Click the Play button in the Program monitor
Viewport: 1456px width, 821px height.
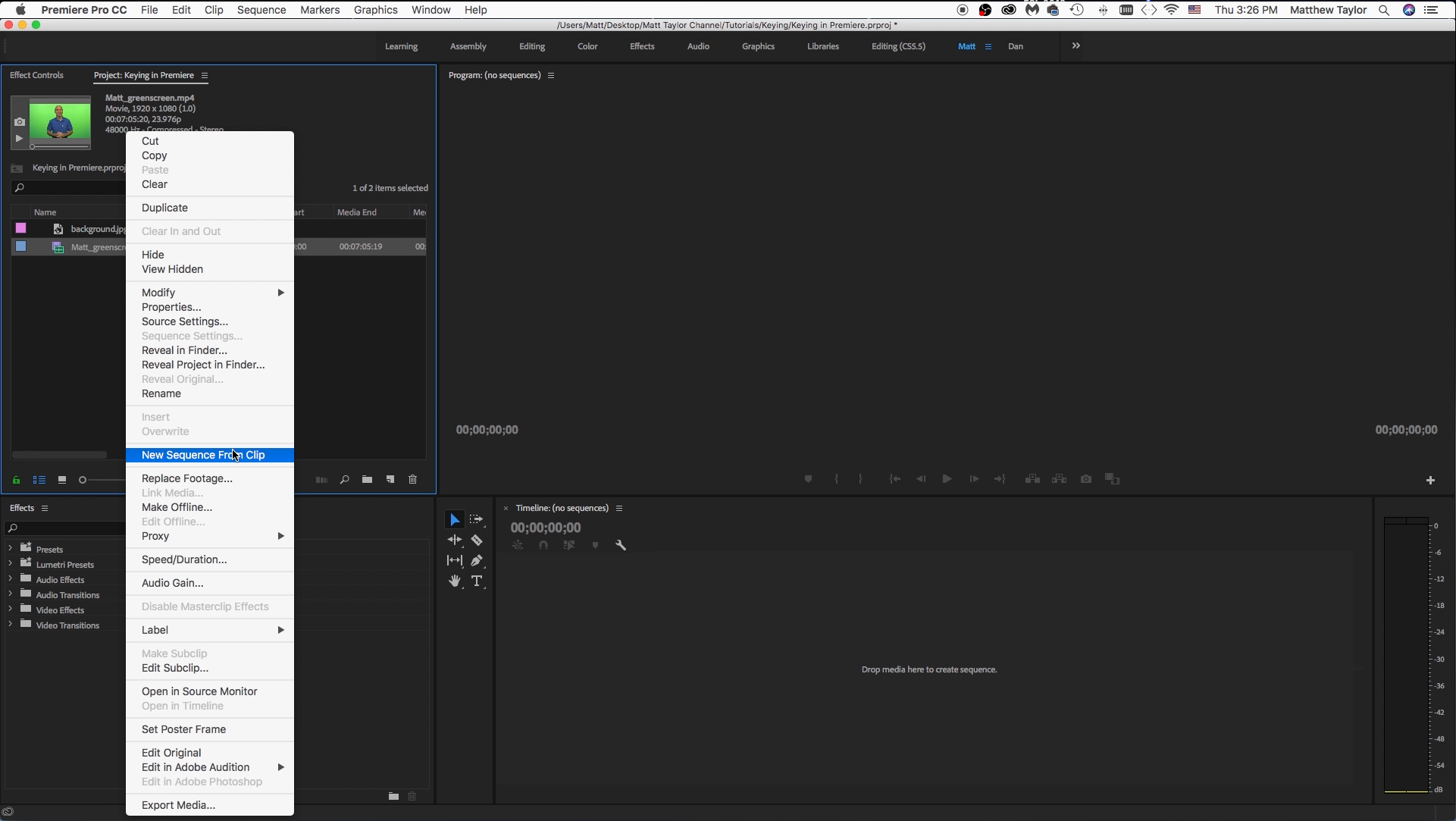coord(946,478)
